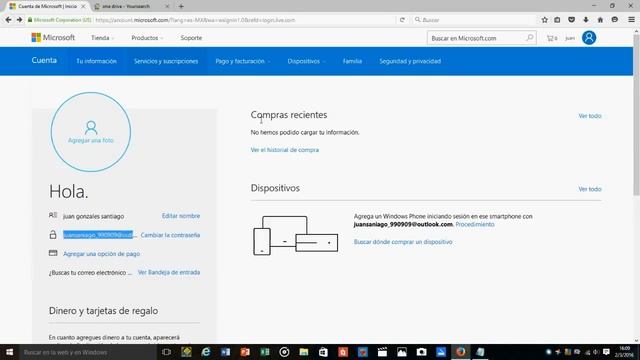Open the Photos app on taskbar
640x360 pixels.
[x=402, y=352]
